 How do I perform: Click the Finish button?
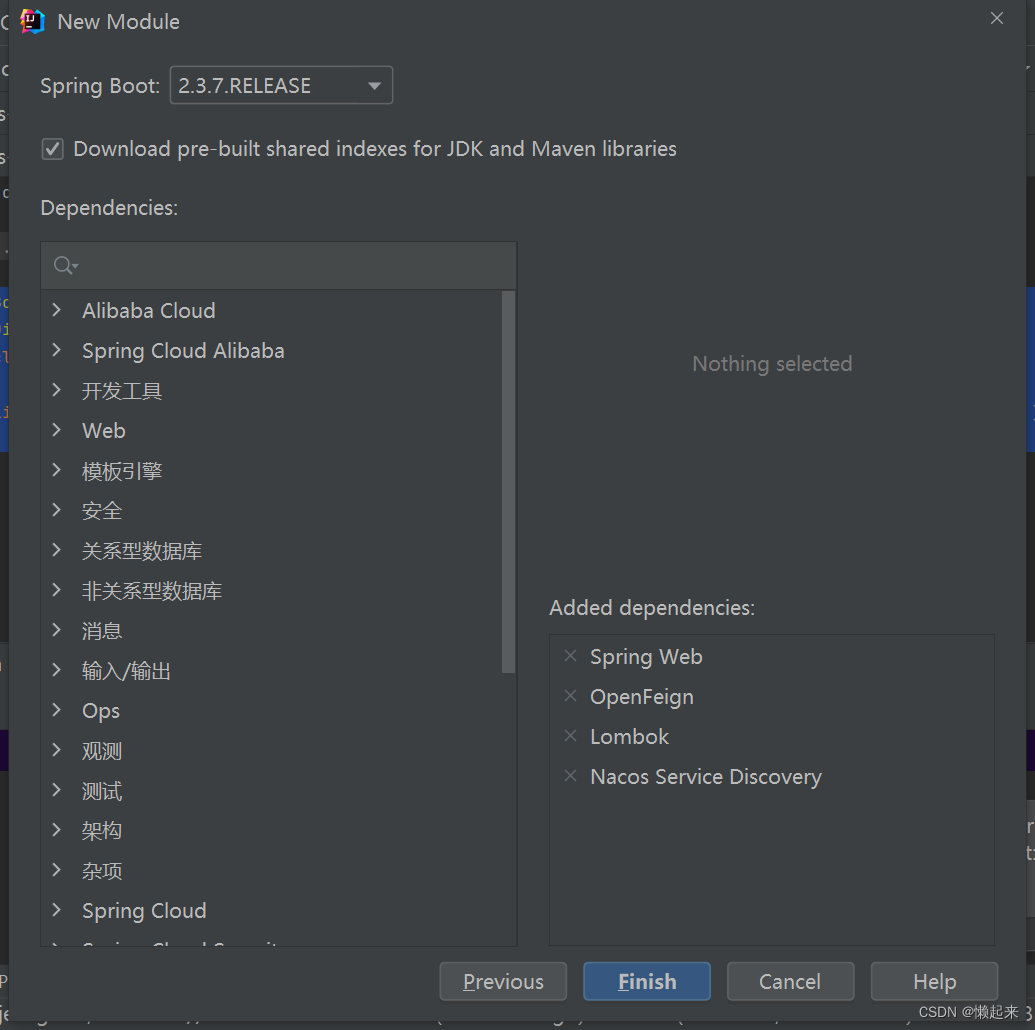coord(647,981)
